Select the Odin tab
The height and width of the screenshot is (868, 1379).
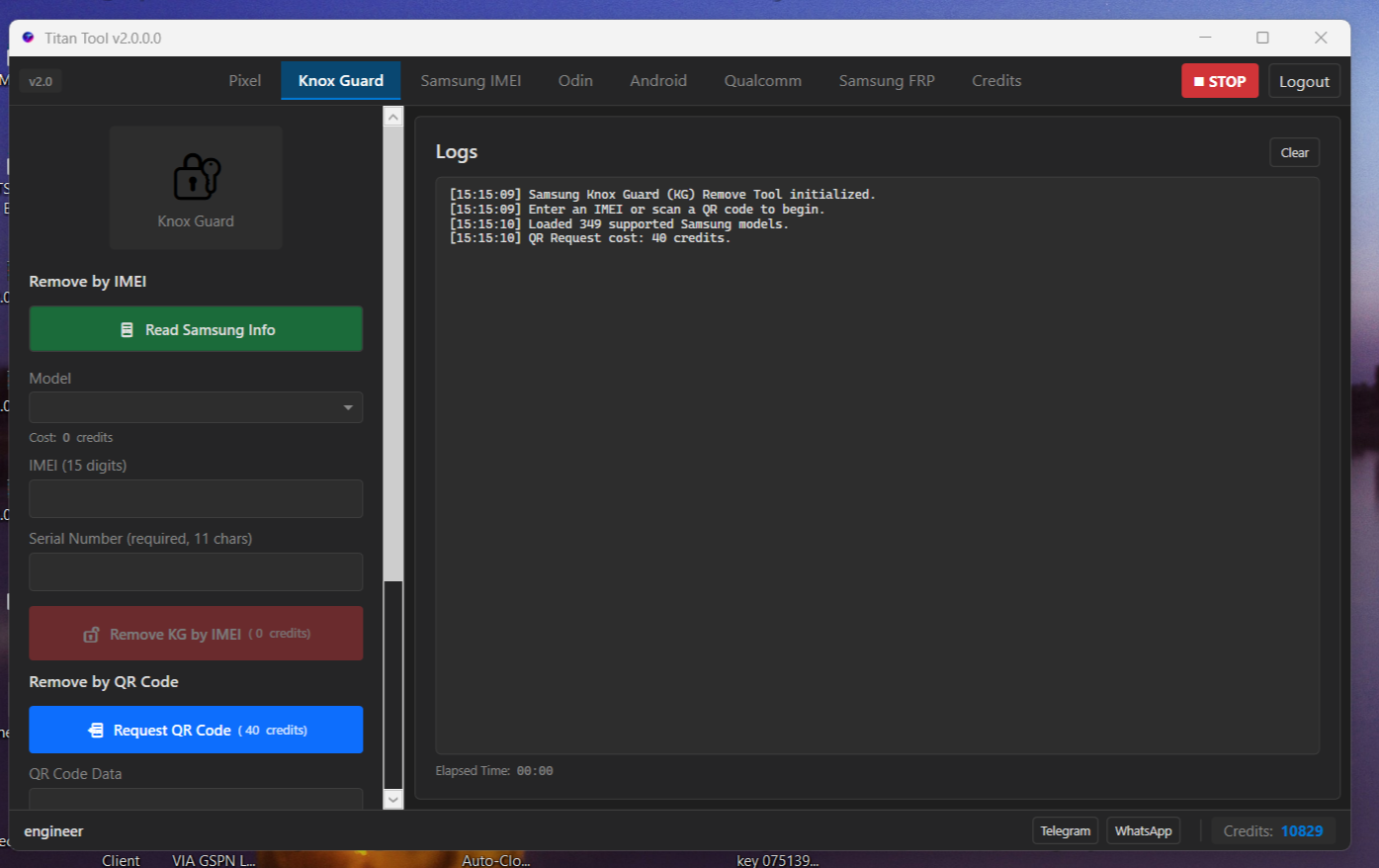[575, 81]
